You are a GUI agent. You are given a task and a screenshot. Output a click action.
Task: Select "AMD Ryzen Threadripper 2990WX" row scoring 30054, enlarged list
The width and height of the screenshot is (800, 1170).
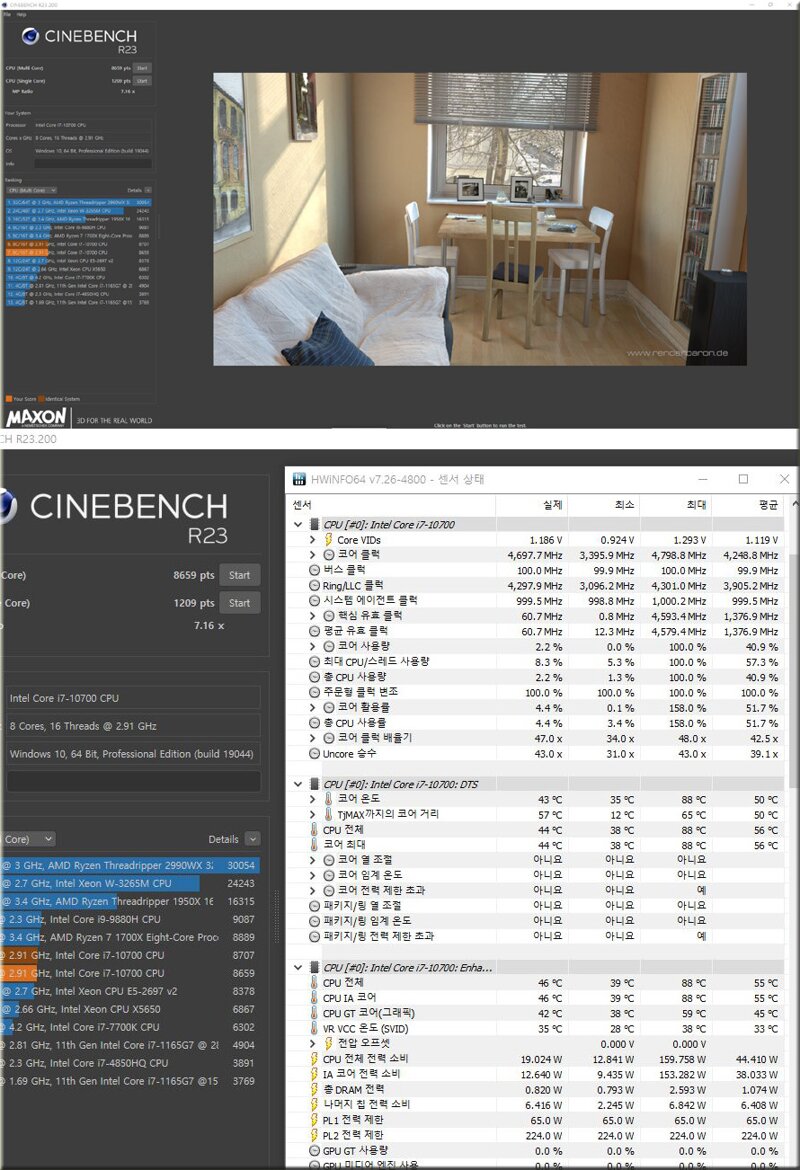pyautogui.click(x=130, y=866)
